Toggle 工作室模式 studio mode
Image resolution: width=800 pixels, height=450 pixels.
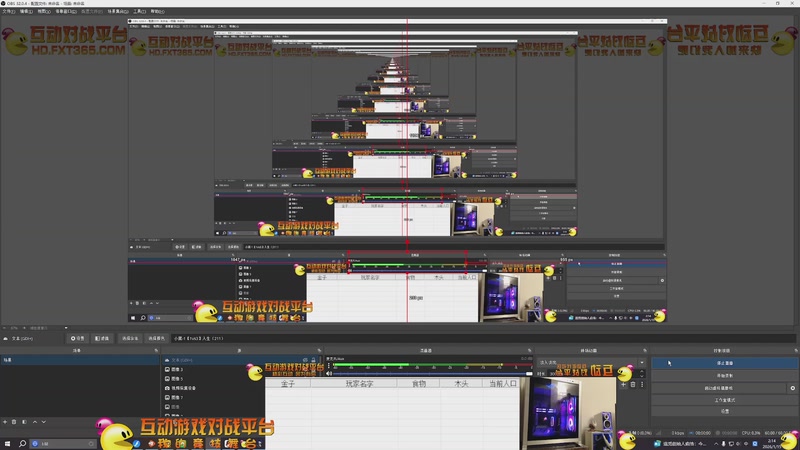point(724,400)
